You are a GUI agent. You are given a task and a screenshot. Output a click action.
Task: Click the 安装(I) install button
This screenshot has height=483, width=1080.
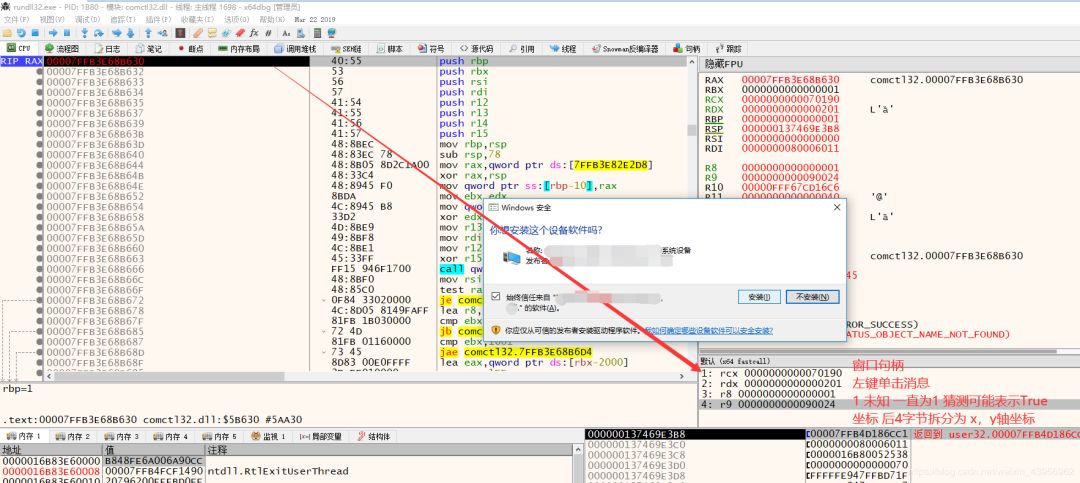(757, 296)
